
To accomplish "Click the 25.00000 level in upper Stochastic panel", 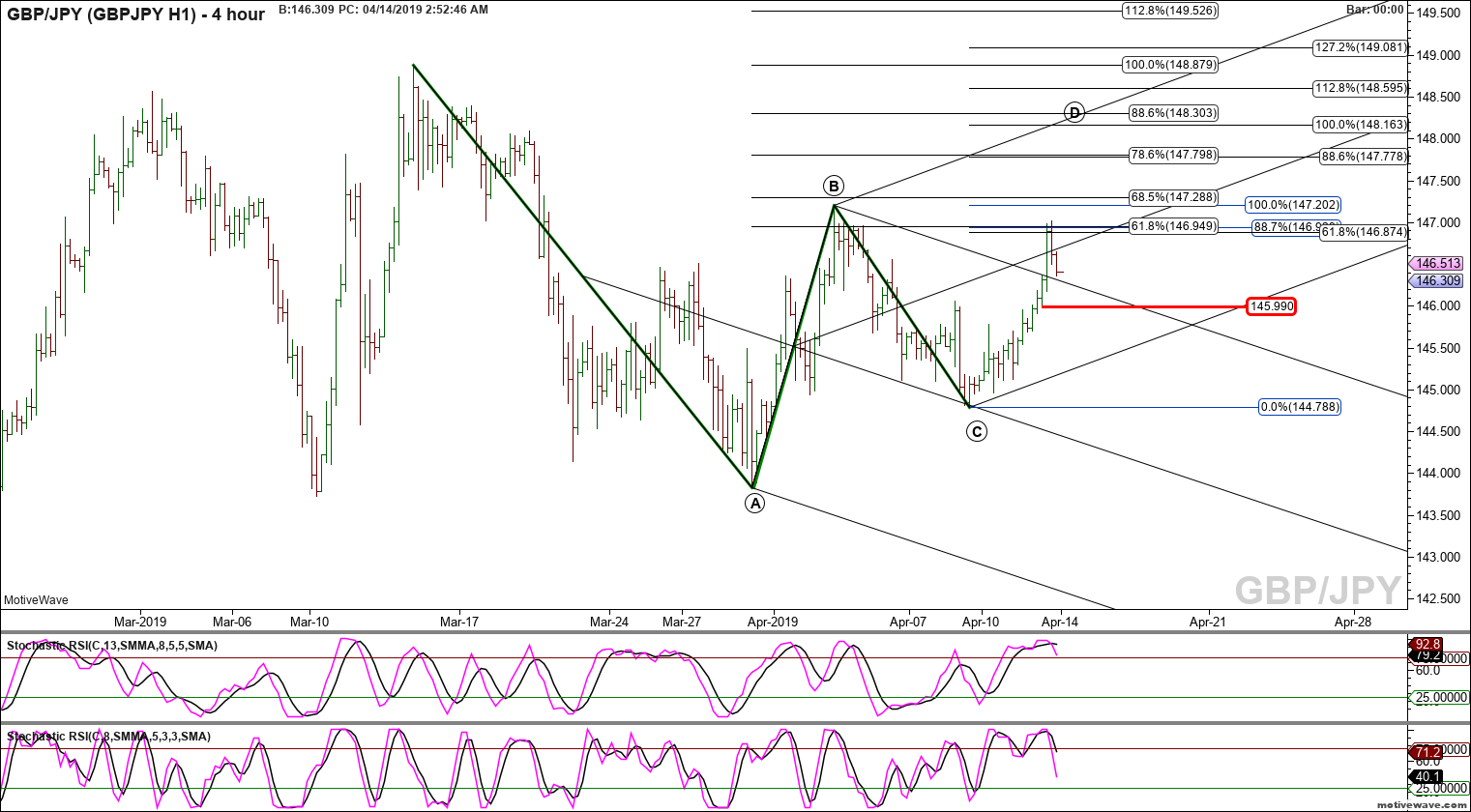I will point(1442,698).
